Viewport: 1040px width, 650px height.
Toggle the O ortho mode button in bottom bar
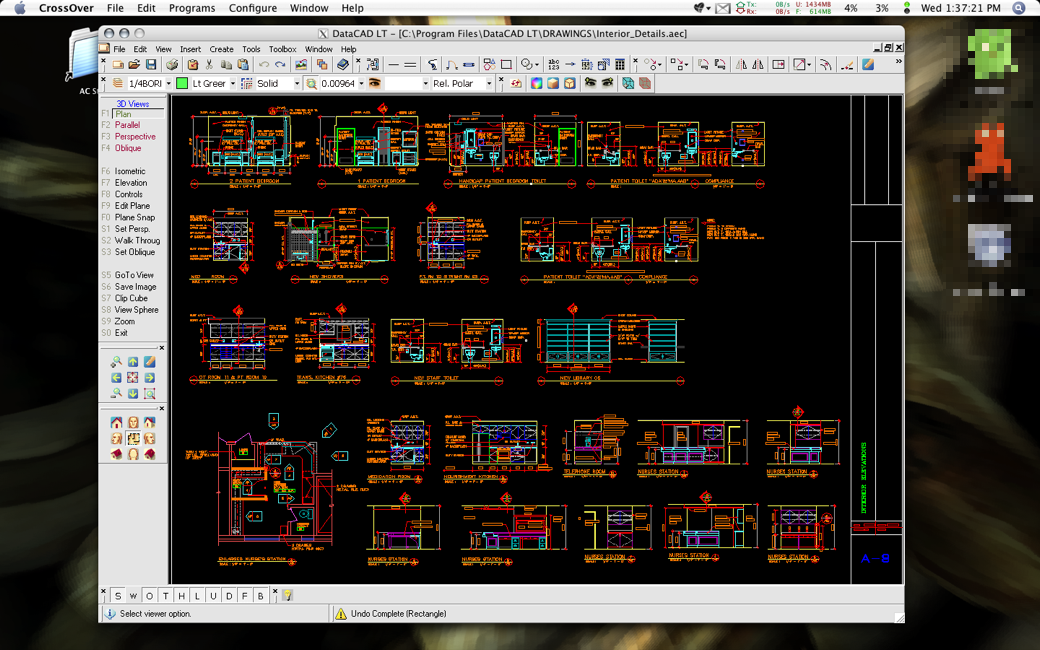coord(150,596)
